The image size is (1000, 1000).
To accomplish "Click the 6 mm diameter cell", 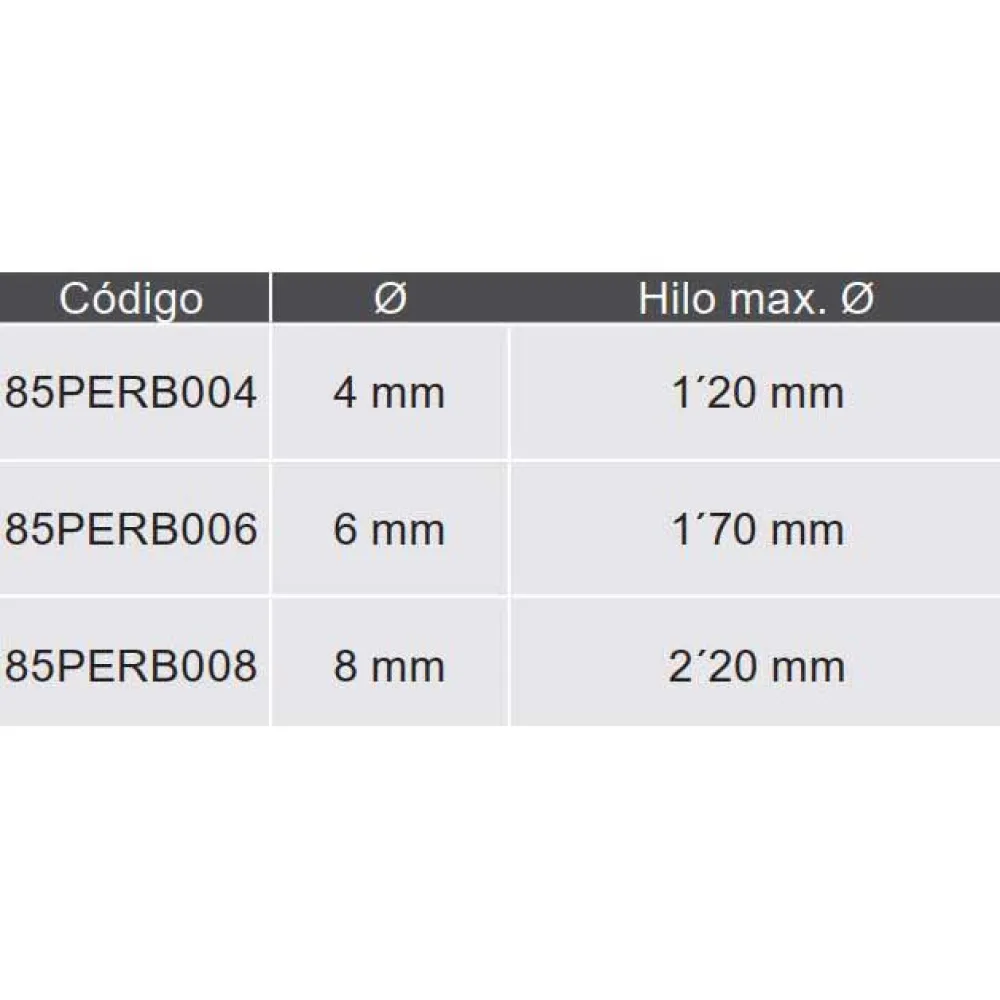I will 389,530.
